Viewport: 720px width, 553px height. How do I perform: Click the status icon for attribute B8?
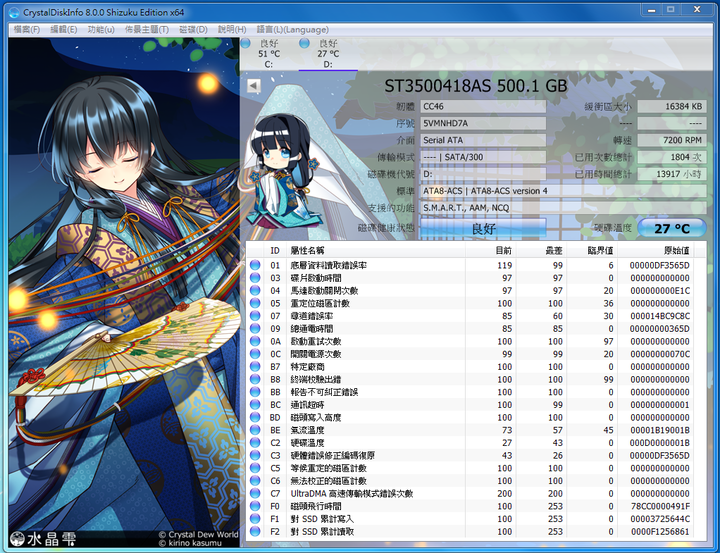255,379
